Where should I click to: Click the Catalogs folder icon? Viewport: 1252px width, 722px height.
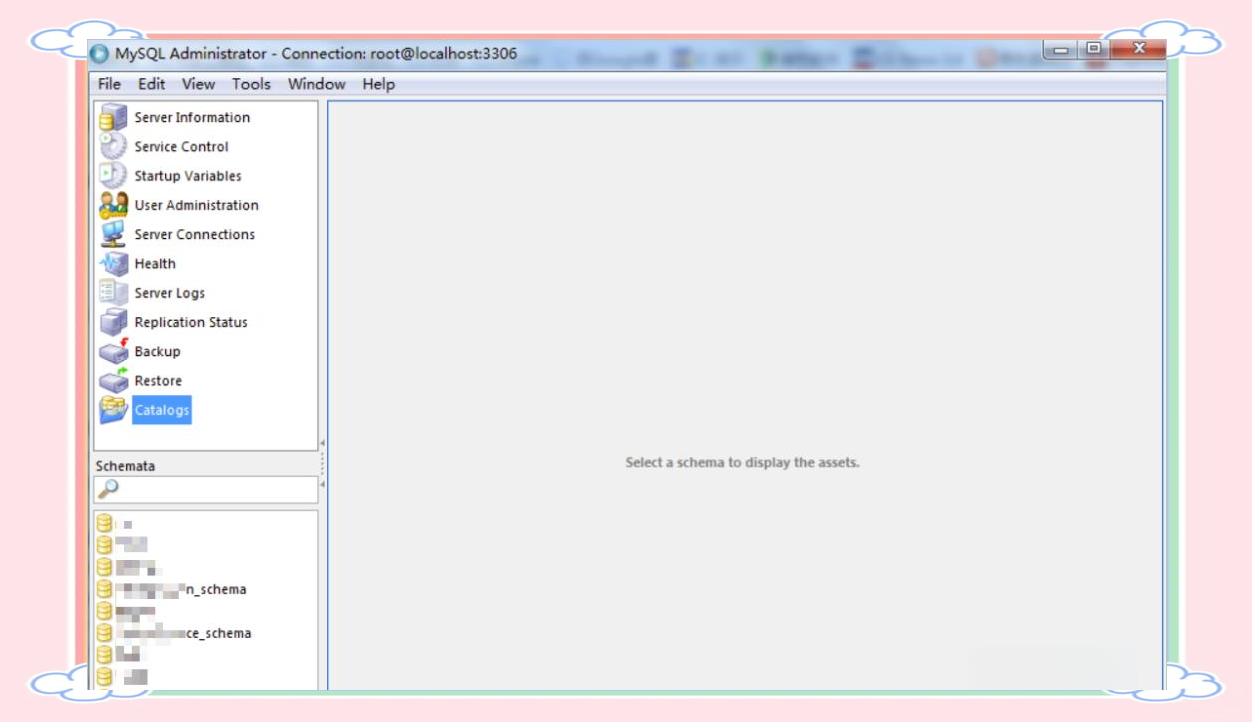tap(113, 410)
